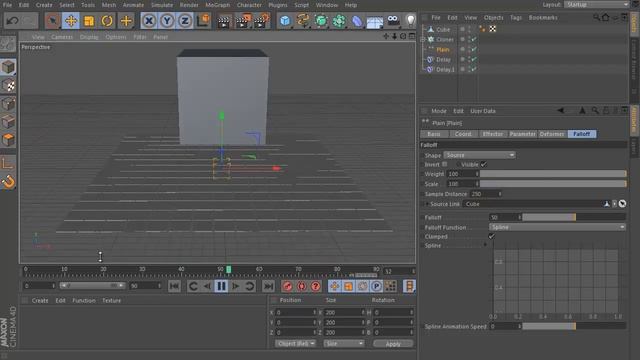This screenshot has width=640, height=360.
Task: Switch to the Parameter tab
Action: (x=522, y=134)
